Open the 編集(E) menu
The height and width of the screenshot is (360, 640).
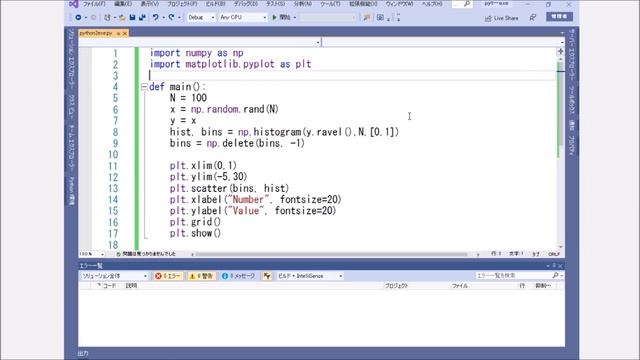point(122,4)
